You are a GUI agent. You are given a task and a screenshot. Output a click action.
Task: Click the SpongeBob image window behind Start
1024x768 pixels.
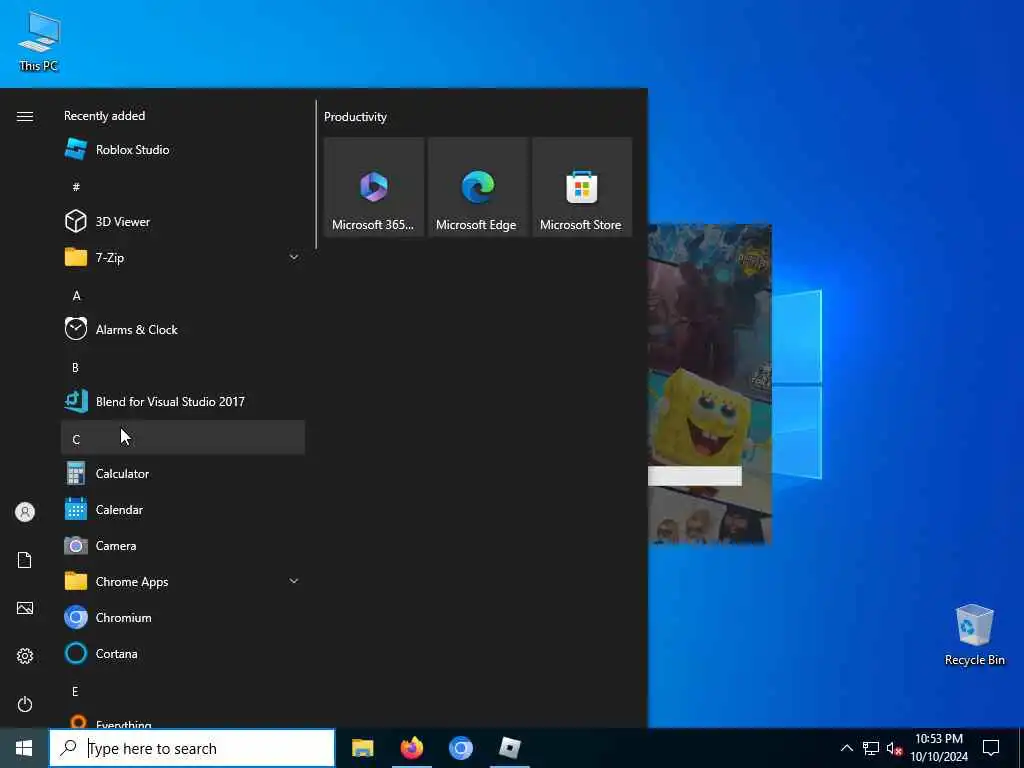pyautogui.click(x=710, y=384)
